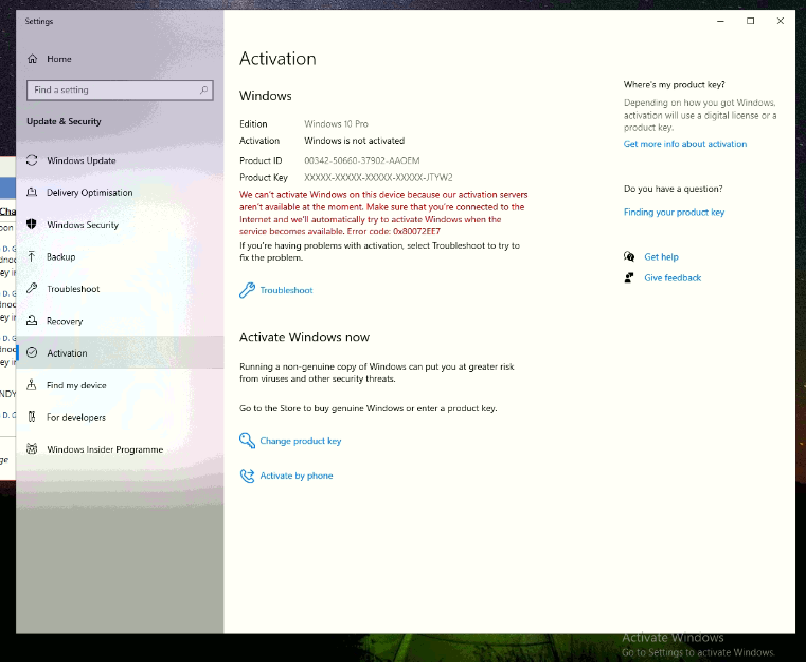Click the Windows Insider Programme icon
The width and height of the screenshot is (806, 662).
32,449
